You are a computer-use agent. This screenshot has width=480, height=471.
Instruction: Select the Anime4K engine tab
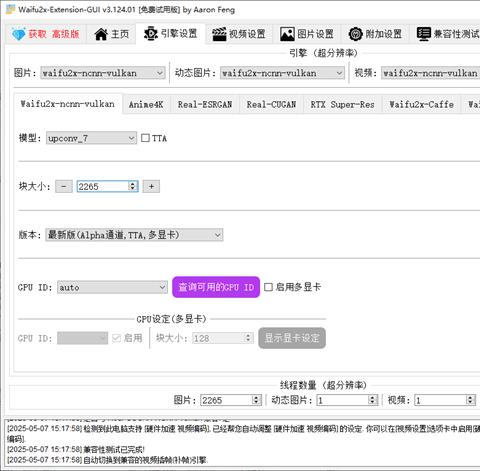pos(146,105)
